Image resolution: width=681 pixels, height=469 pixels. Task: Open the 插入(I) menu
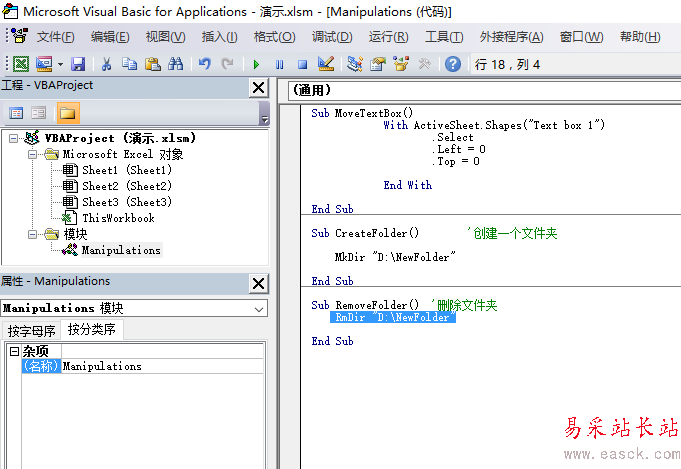click(219, 37)
